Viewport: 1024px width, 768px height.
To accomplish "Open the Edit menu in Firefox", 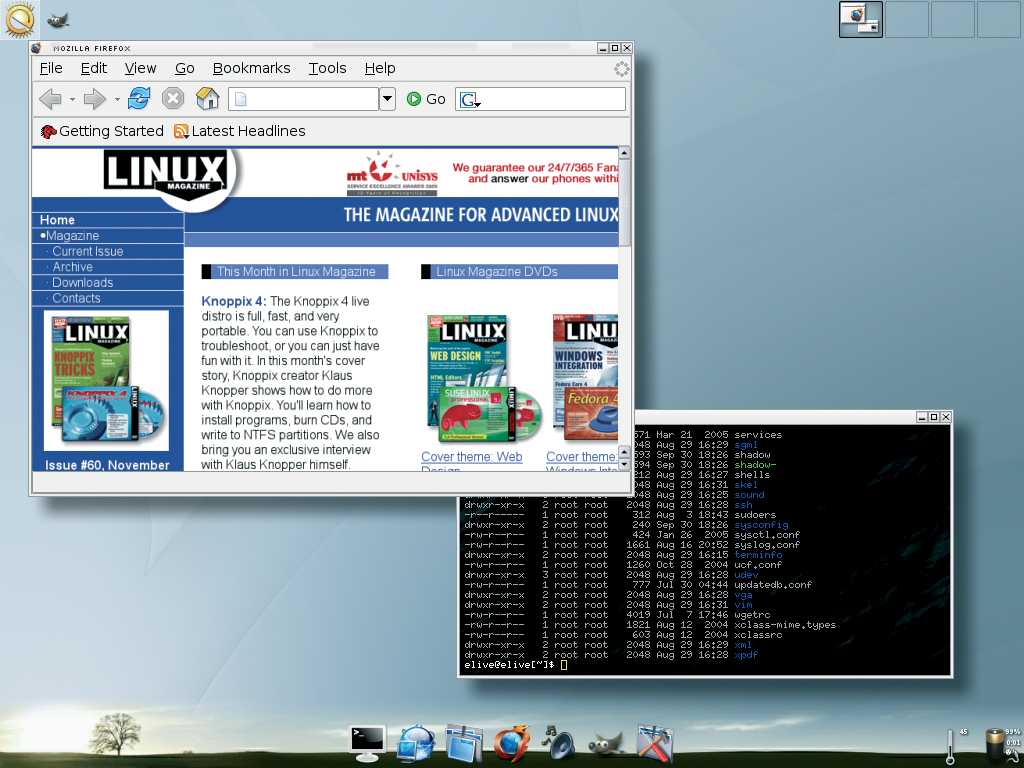I will (x=93, y=69).
